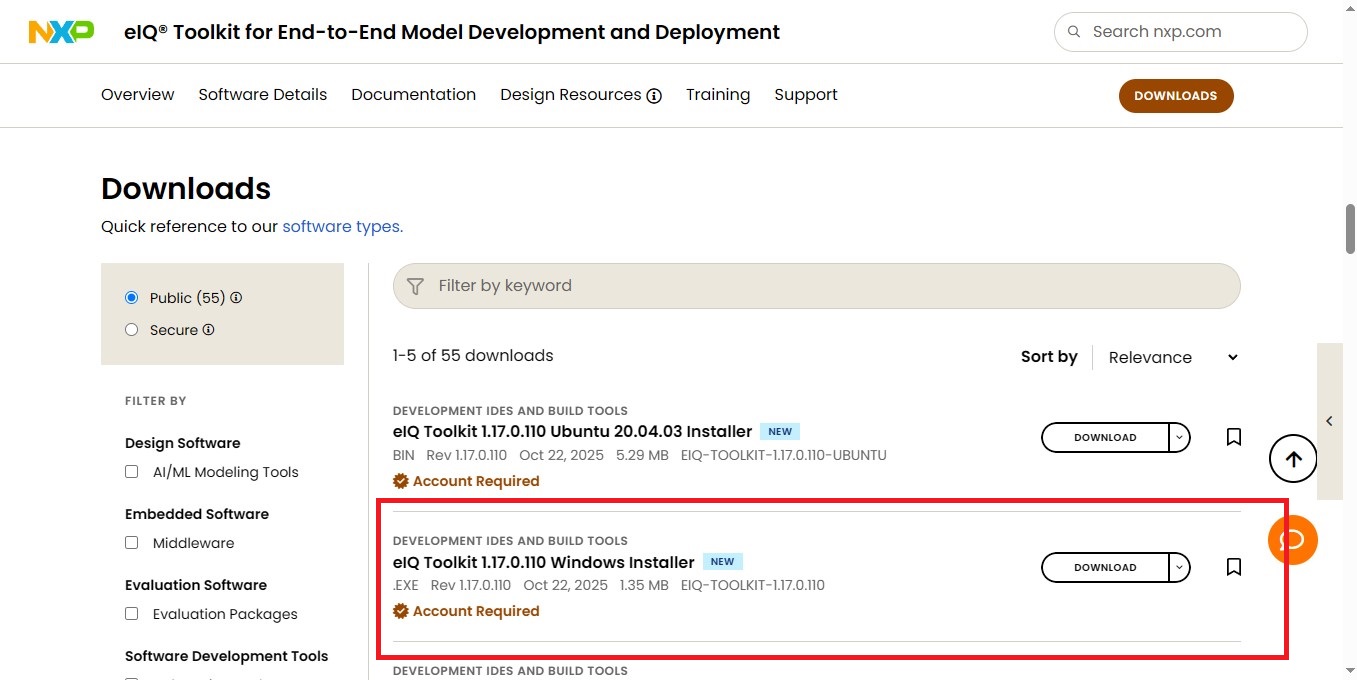Expand download options arrow for Ubuntu Installer
The image size is (1357, 680).
(1180, 437)
